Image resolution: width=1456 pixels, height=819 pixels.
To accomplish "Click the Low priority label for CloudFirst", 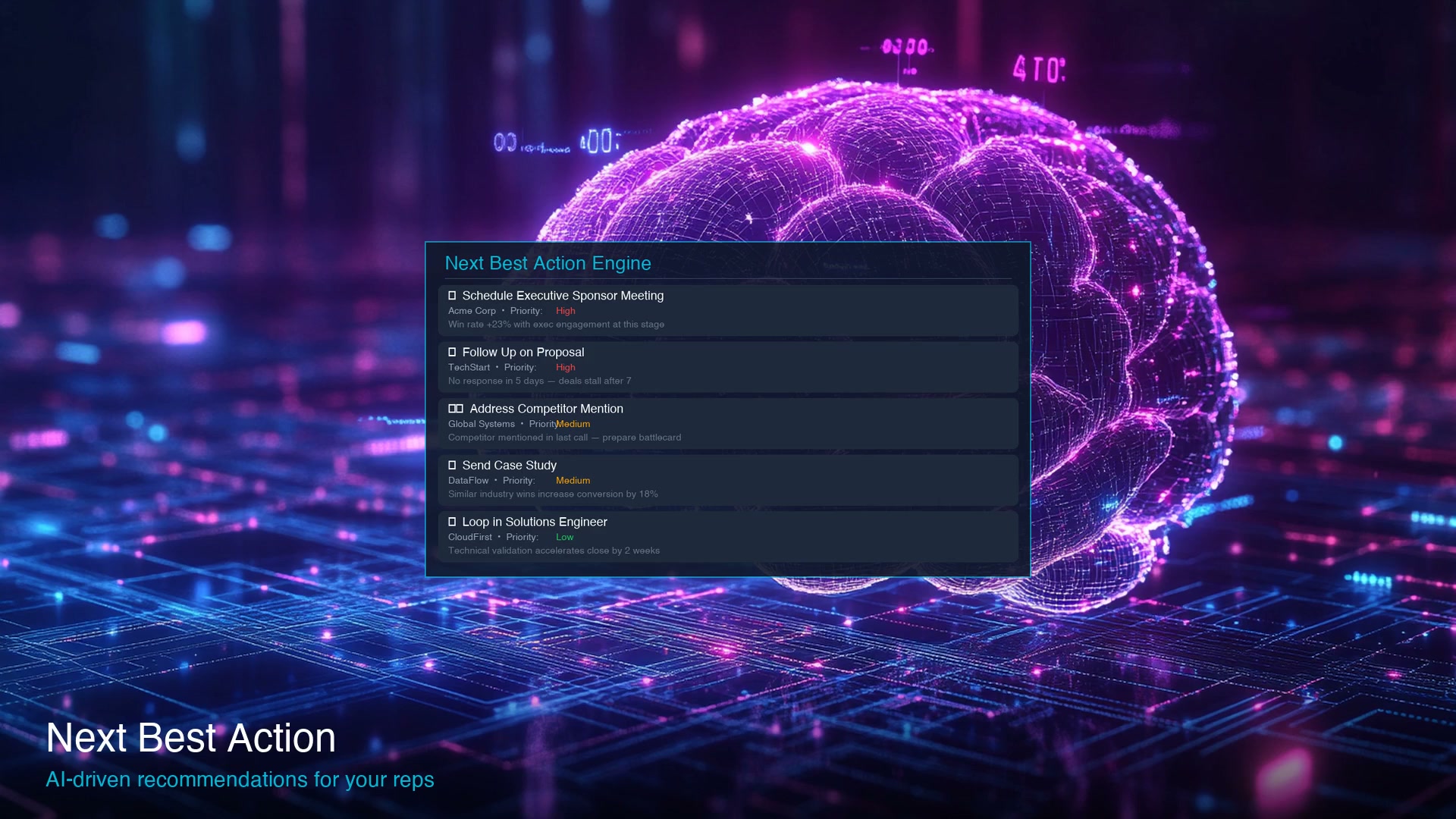I will [x=564, y=537].
